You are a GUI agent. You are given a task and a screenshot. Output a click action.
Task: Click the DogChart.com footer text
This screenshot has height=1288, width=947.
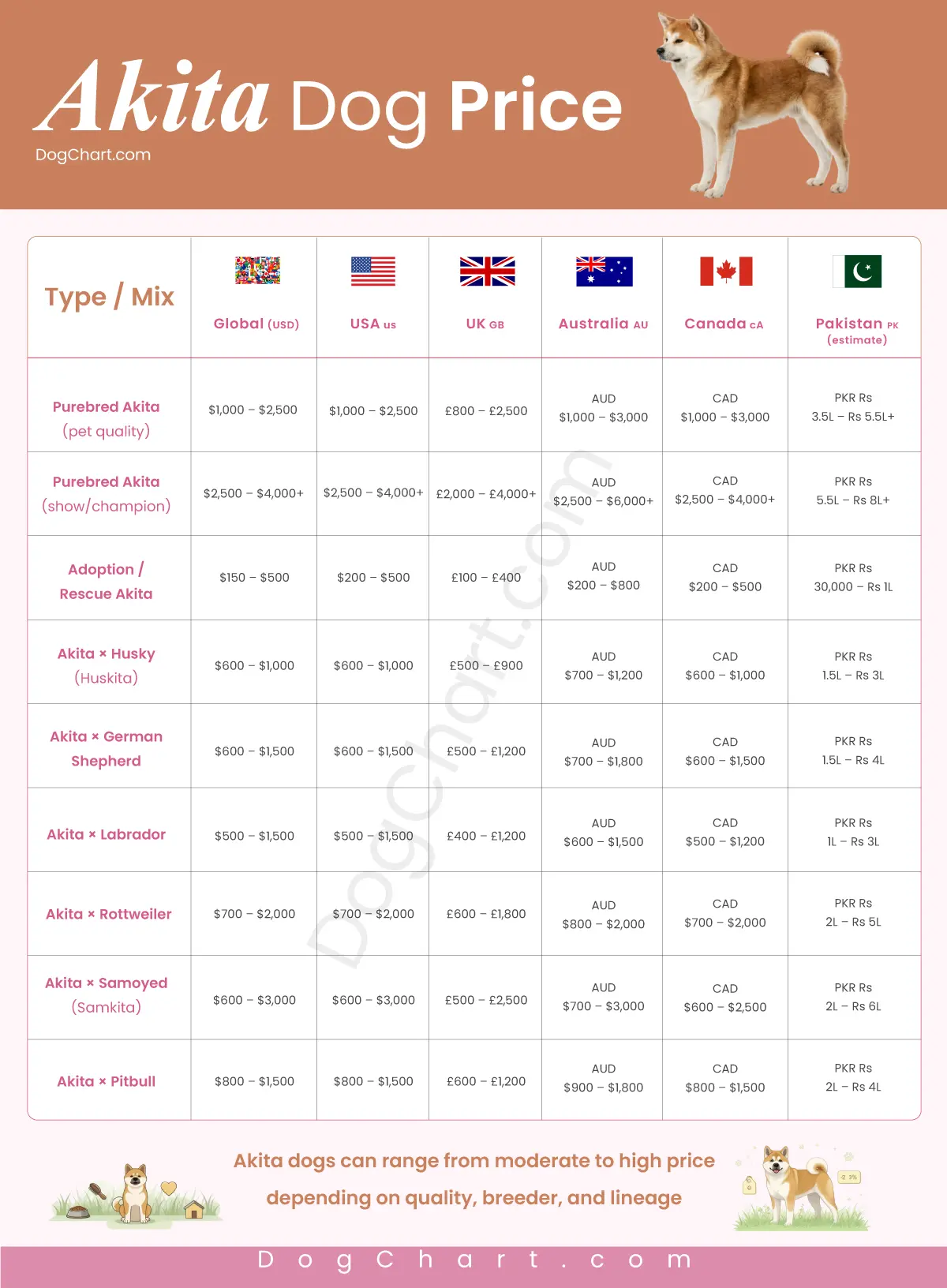coord(474,1260)
